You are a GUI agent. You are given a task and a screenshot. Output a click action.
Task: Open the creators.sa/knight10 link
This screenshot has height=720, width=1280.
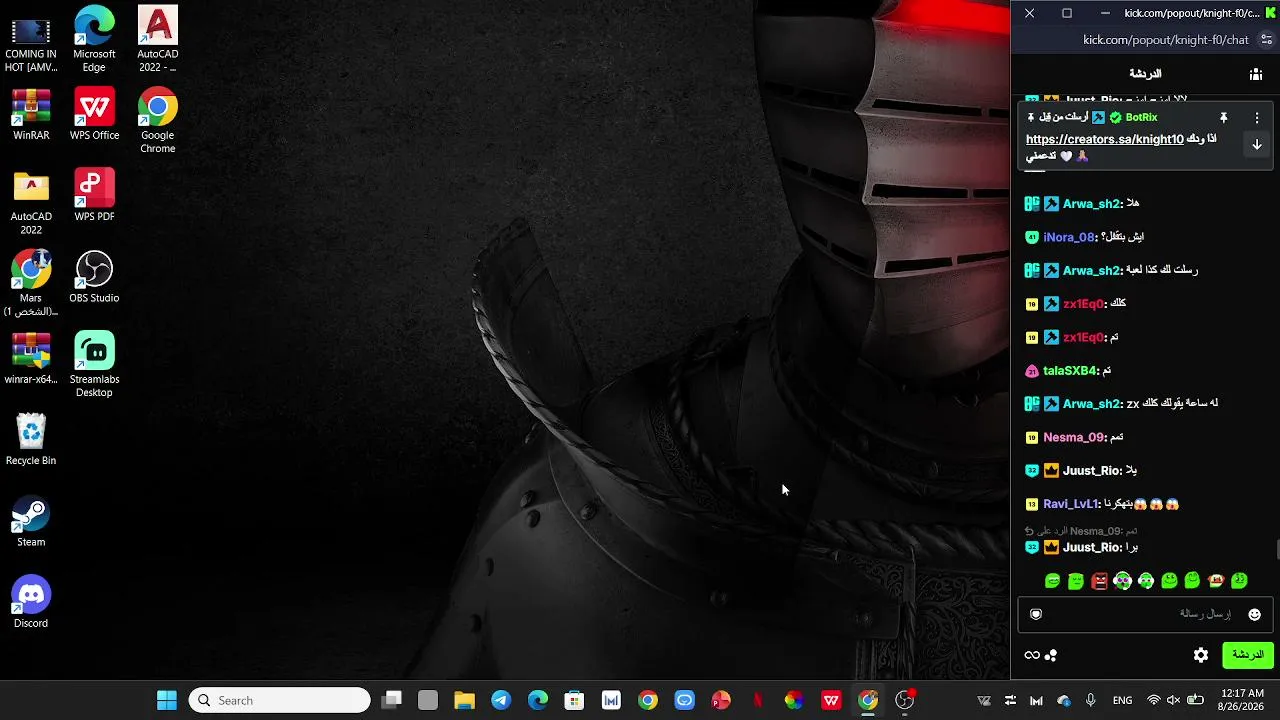point(1104,139)
